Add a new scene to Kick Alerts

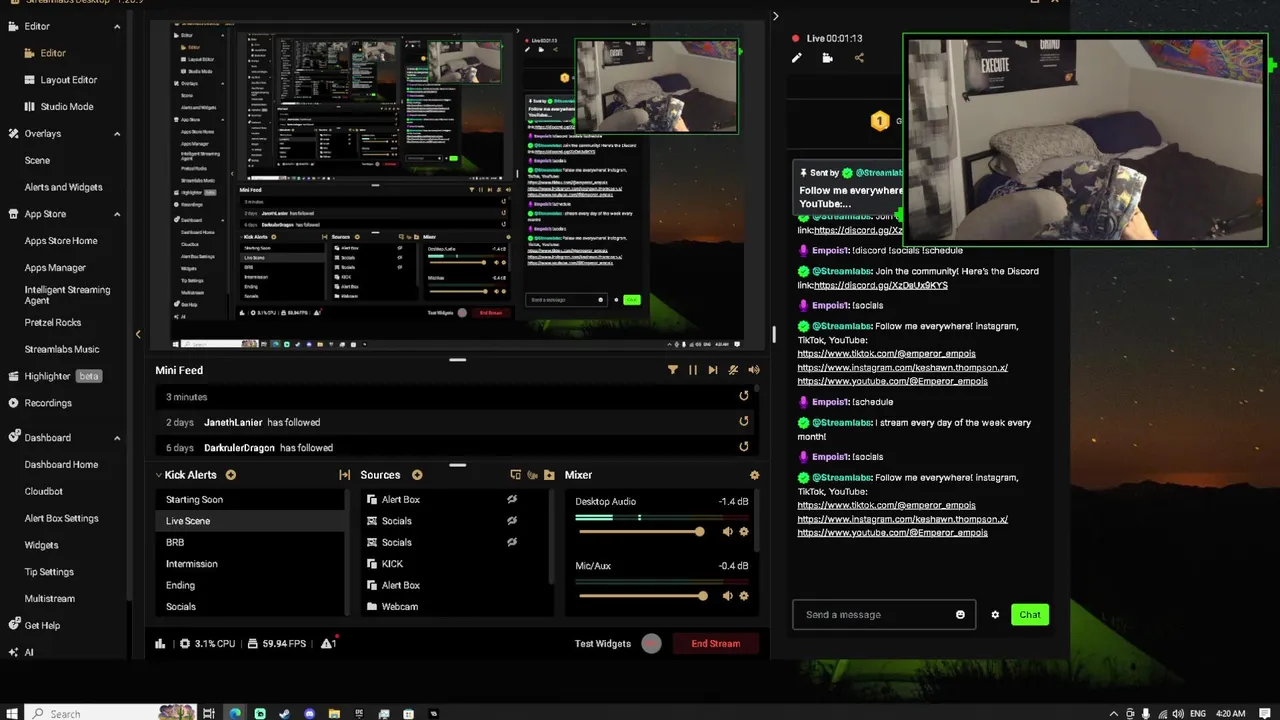(x=231, y=475)
